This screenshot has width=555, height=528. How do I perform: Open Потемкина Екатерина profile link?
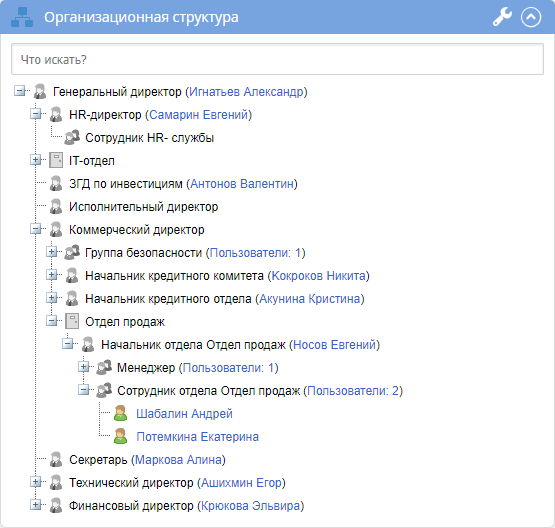[198, 437]
